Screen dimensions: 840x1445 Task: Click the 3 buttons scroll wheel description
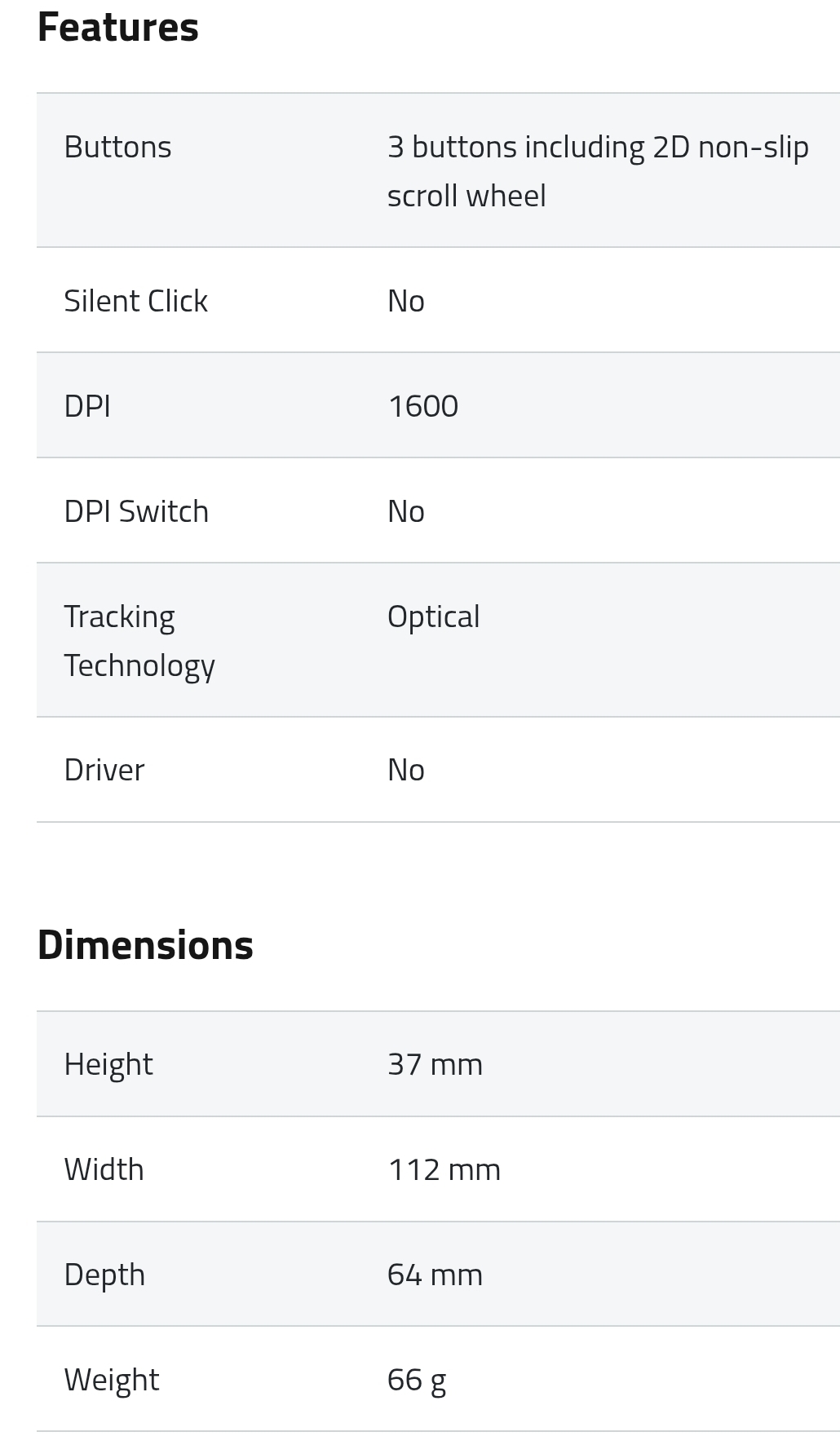[597, 171]
